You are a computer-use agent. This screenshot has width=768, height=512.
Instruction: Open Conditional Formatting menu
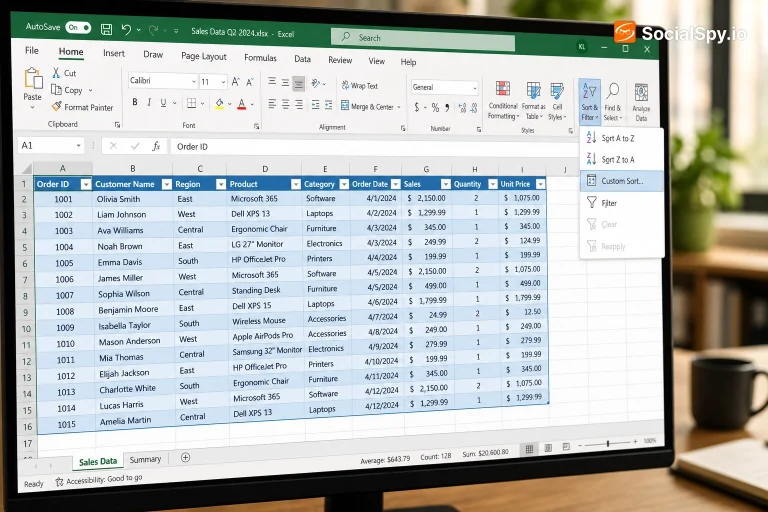[x=503, y=100]
